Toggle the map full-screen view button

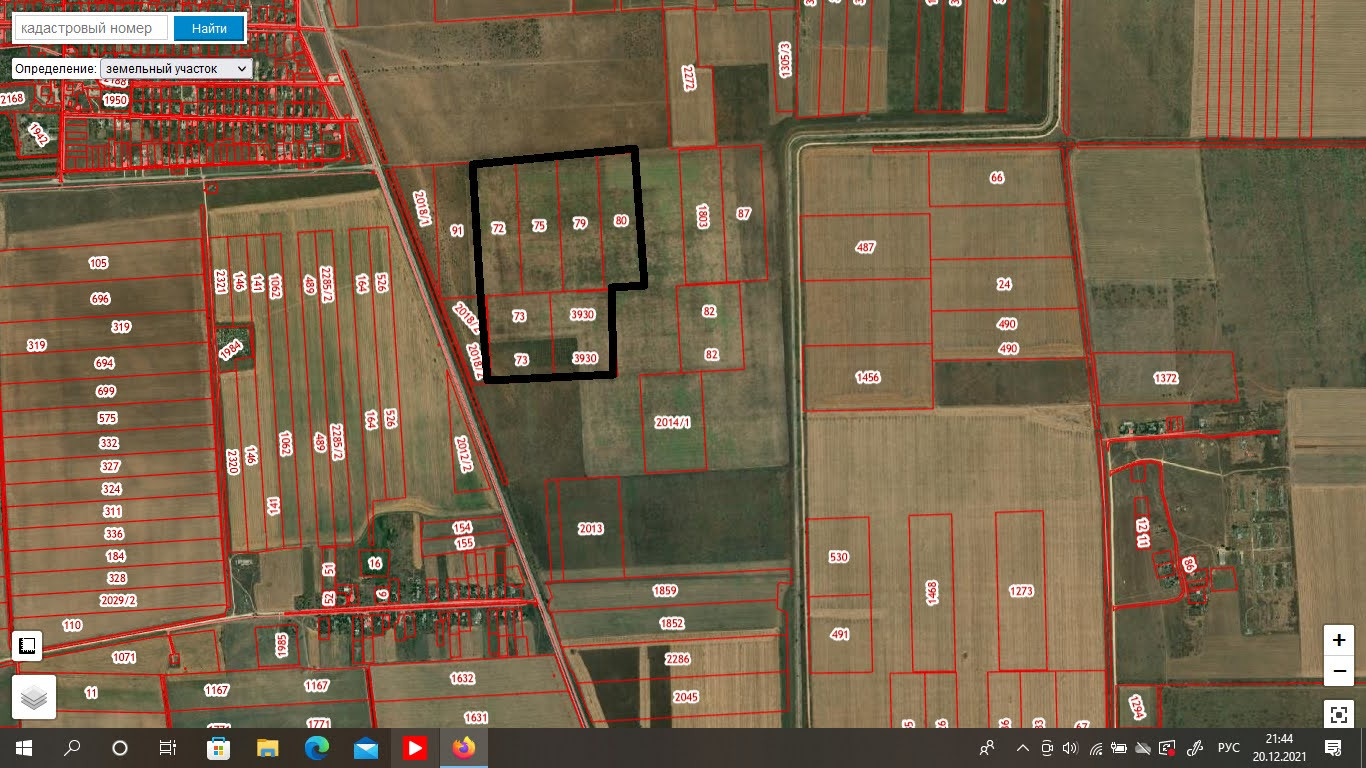click(1339, 714)
